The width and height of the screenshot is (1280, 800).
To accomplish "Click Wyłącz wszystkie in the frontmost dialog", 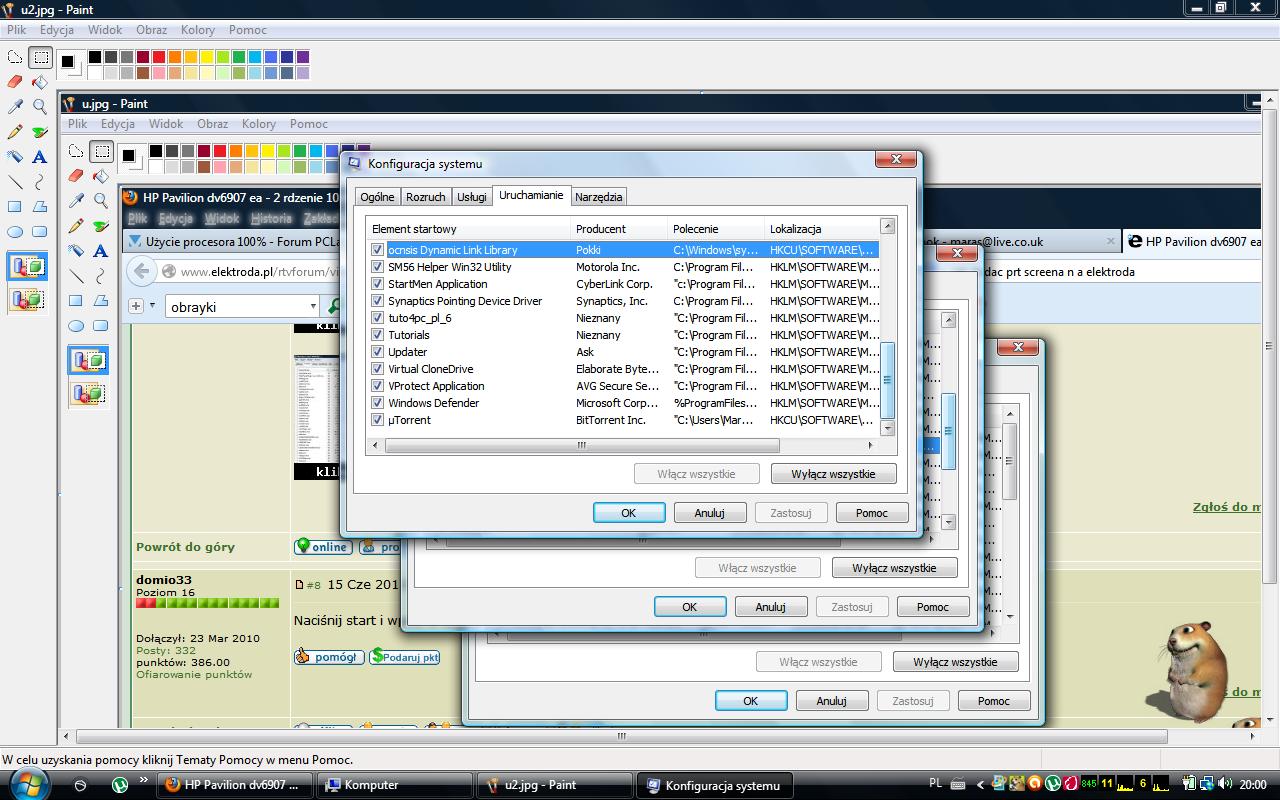I will click(x=833, y=474).
